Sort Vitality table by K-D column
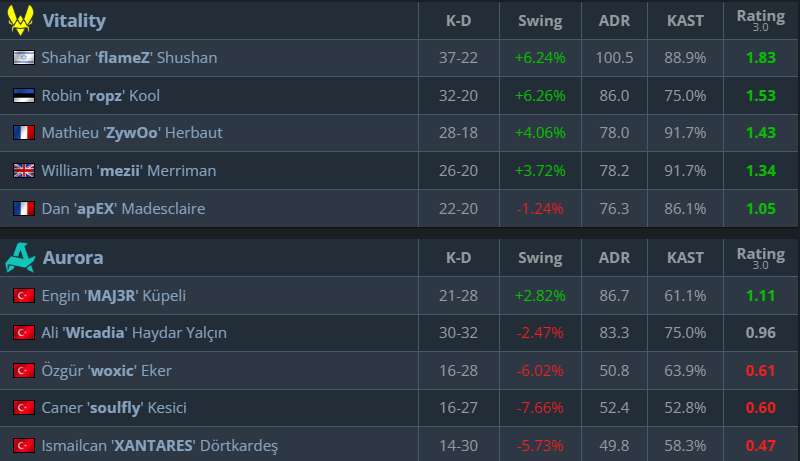 459,21
